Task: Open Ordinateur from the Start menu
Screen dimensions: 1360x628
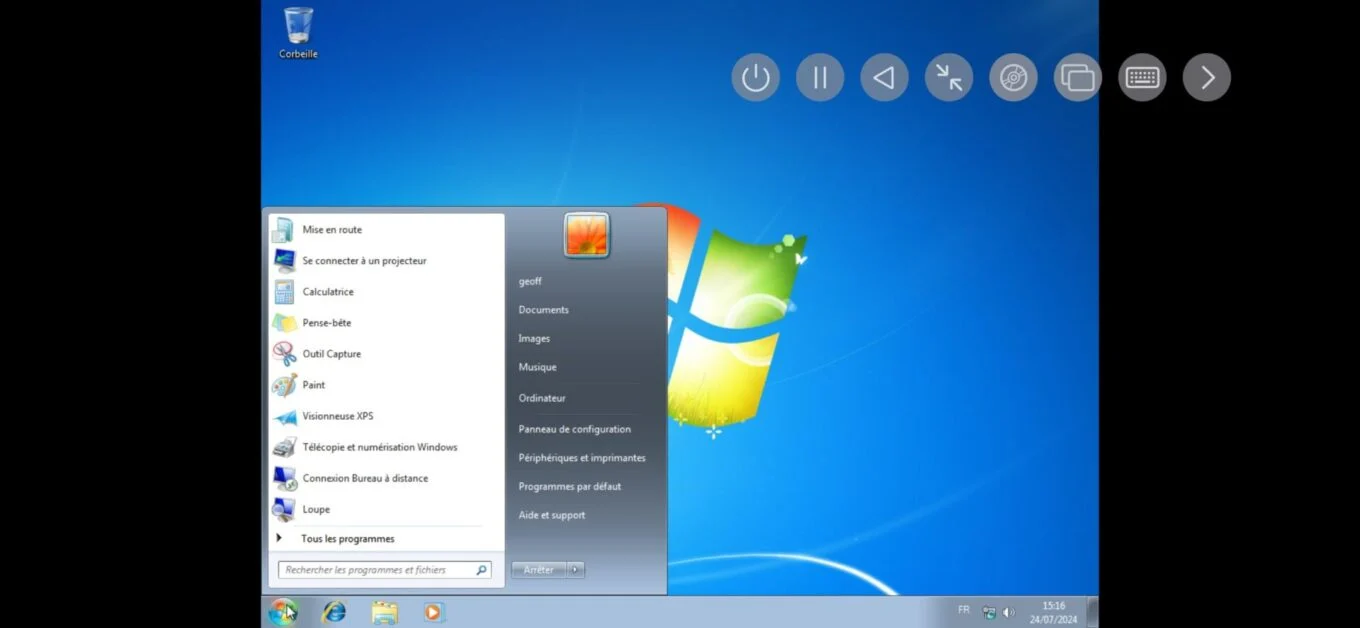Action: [x=542, y=398]
